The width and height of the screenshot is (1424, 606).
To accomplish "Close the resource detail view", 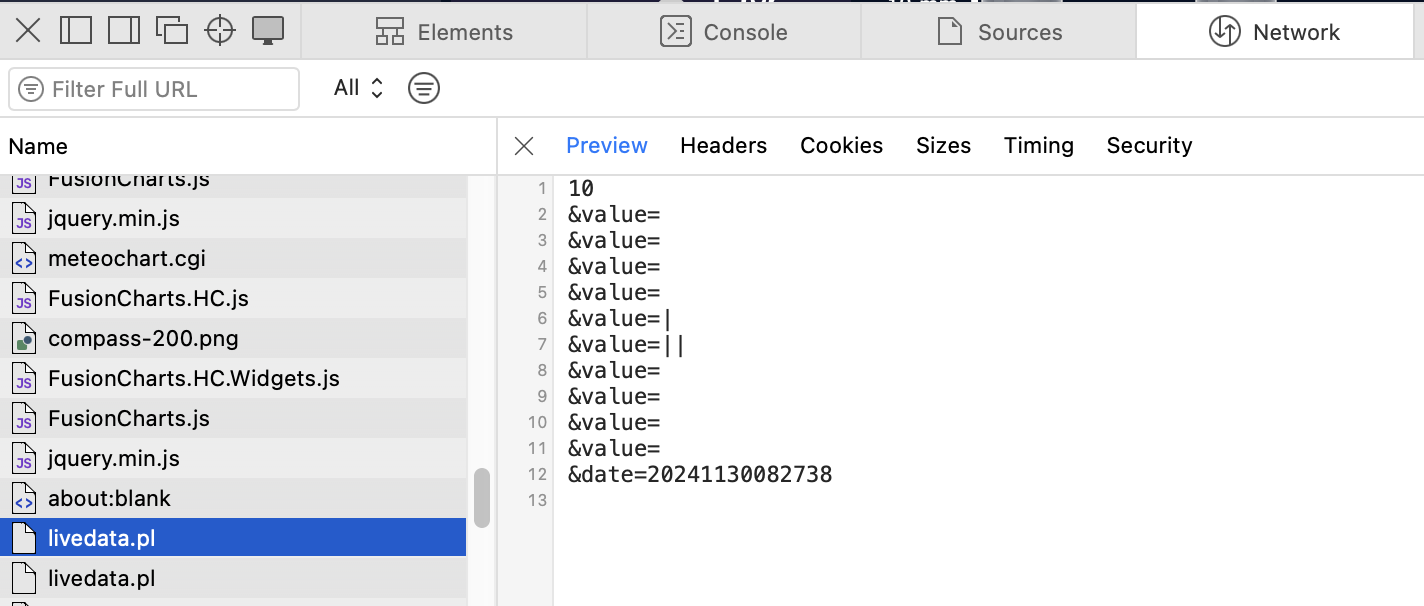I will [x=524, y=146].
